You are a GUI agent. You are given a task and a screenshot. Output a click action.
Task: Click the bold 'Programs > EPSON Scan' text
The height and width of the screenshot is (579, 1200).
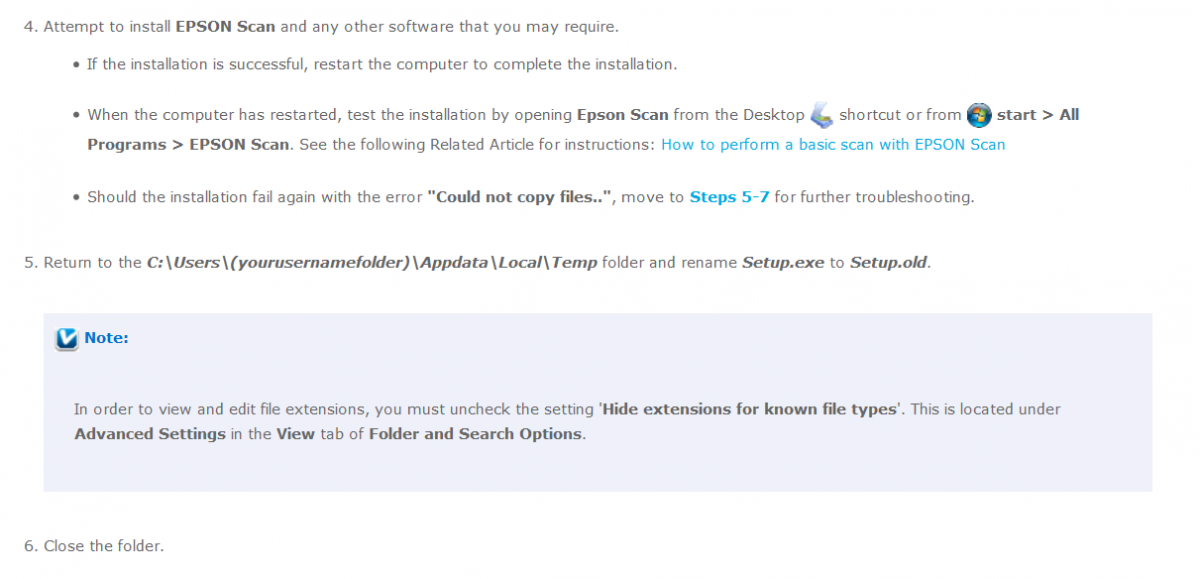point(188,144)
